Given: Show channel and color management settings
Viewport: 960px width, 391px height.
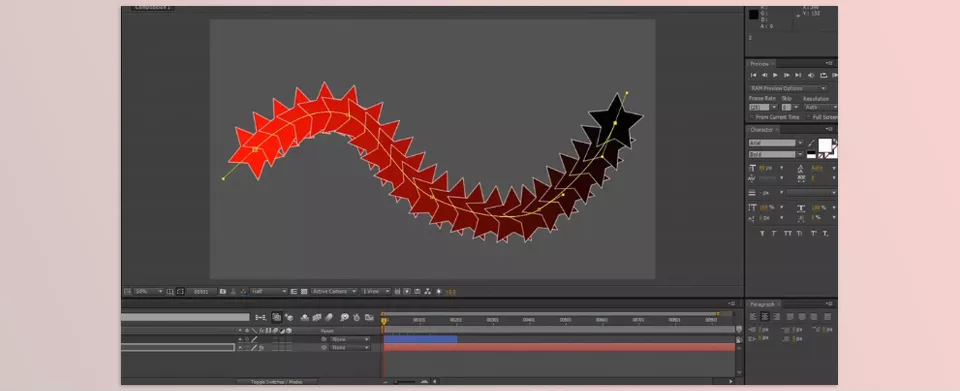Looking at the screenshot, I should 244,292.
